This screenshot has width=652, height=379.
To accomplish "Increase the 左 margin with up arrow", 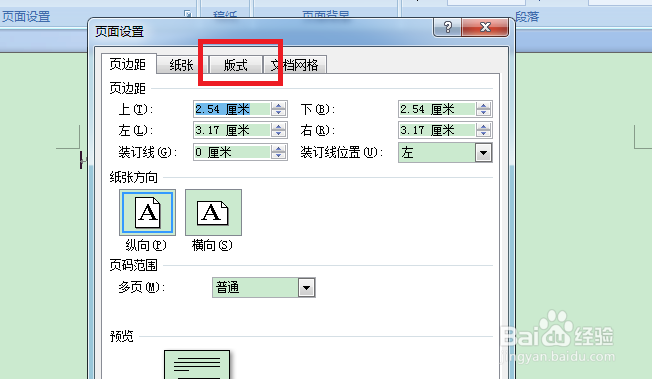I will (279, 126).
